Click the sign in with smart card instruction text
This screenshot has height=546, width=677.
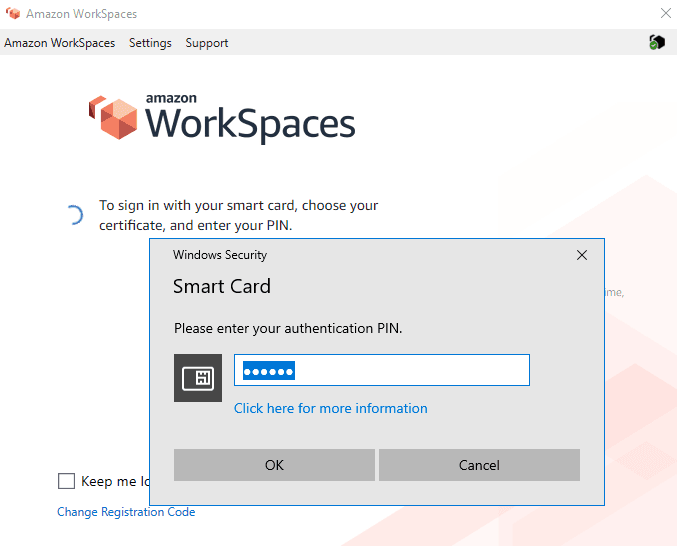[x=238, y=215]
